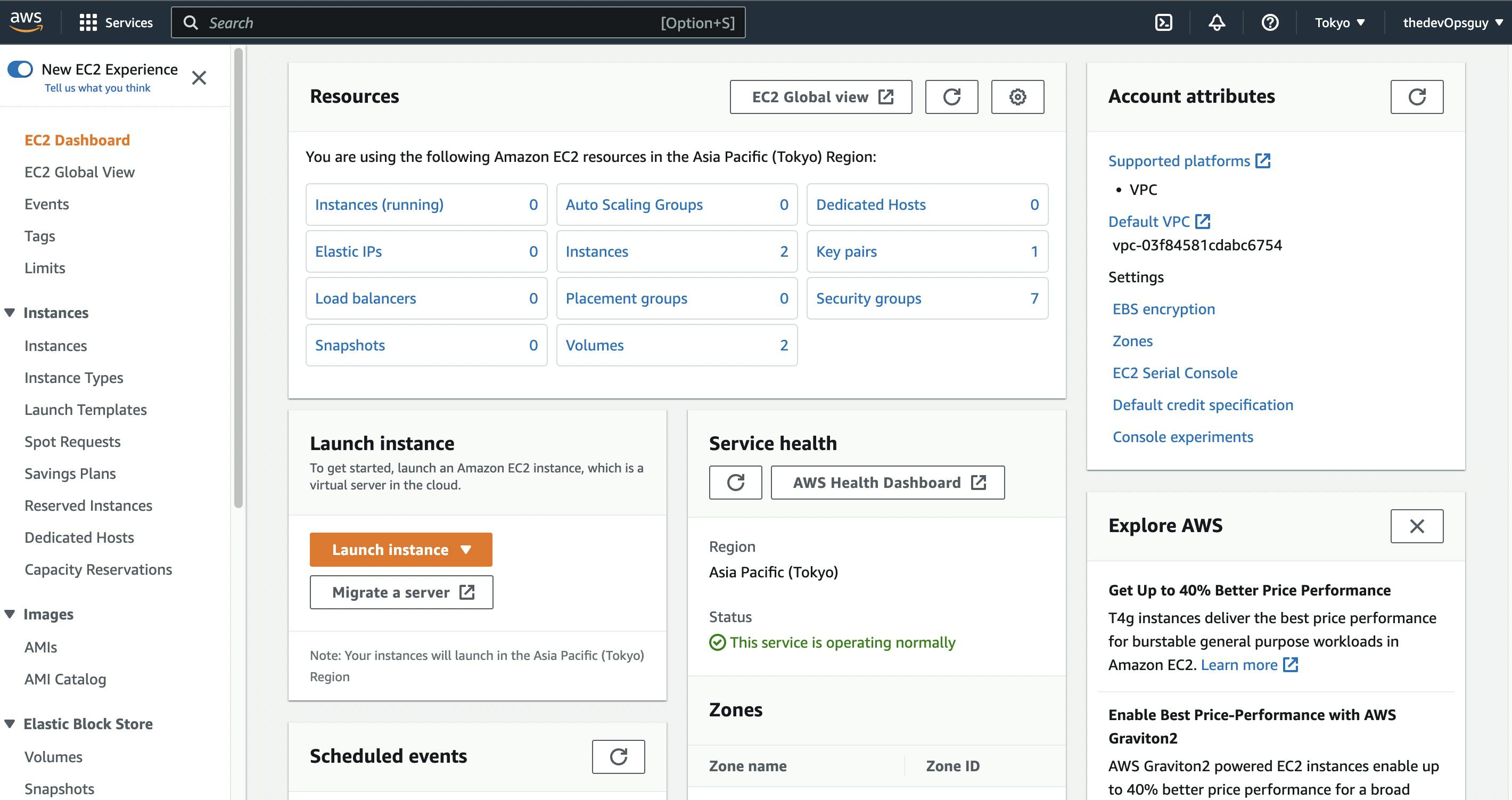Open Instances (running) resource tile
This screenshot has height=800, width=1512.
coord(426,205)
